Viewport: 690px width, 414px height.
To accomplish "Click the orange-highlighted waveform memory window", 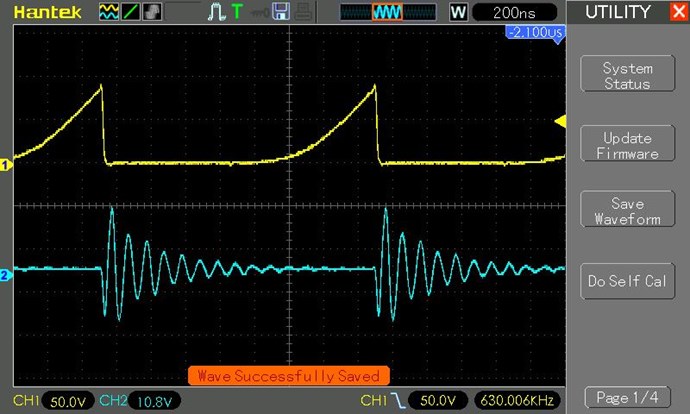I will [x=387, y=12].
